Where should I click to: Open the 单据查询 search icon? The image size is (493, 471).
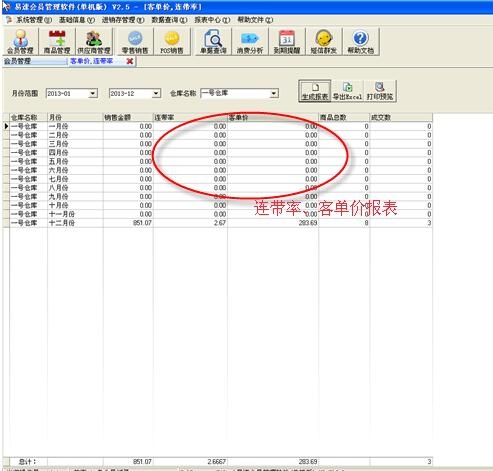(x=213, y=41)
